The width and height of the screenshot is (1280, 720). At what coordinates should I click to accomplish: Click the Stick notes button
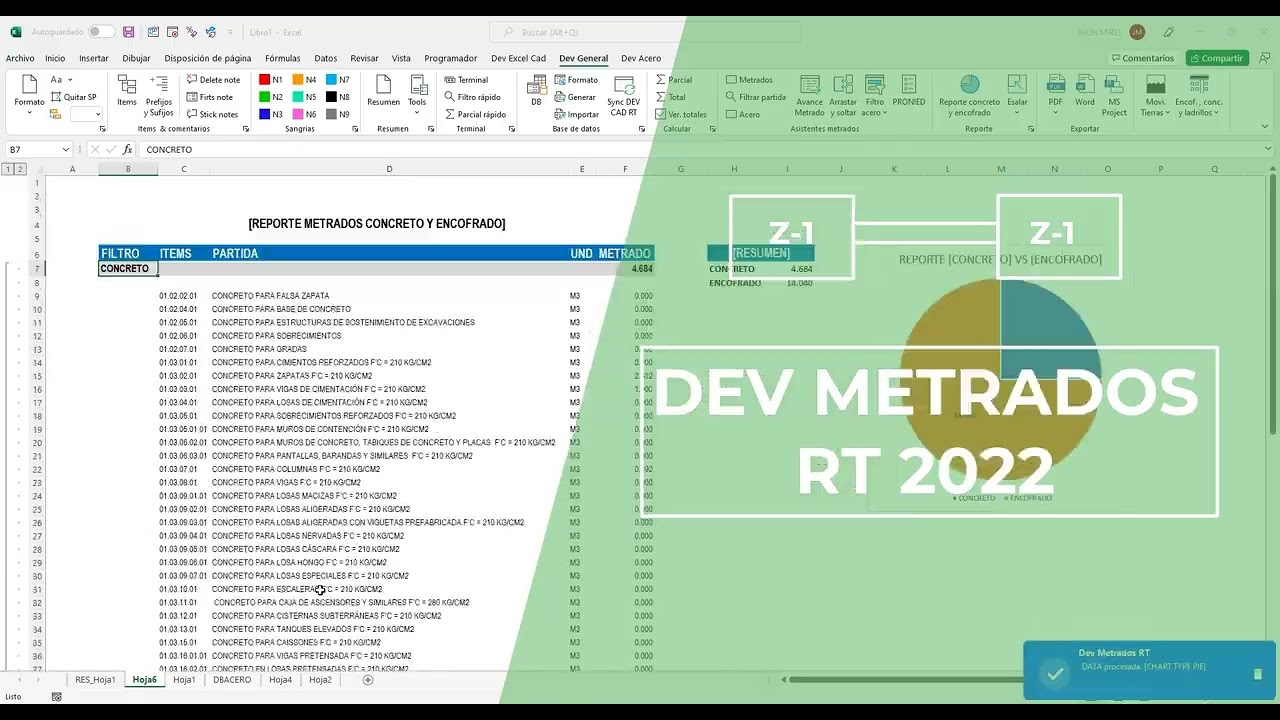213,114
